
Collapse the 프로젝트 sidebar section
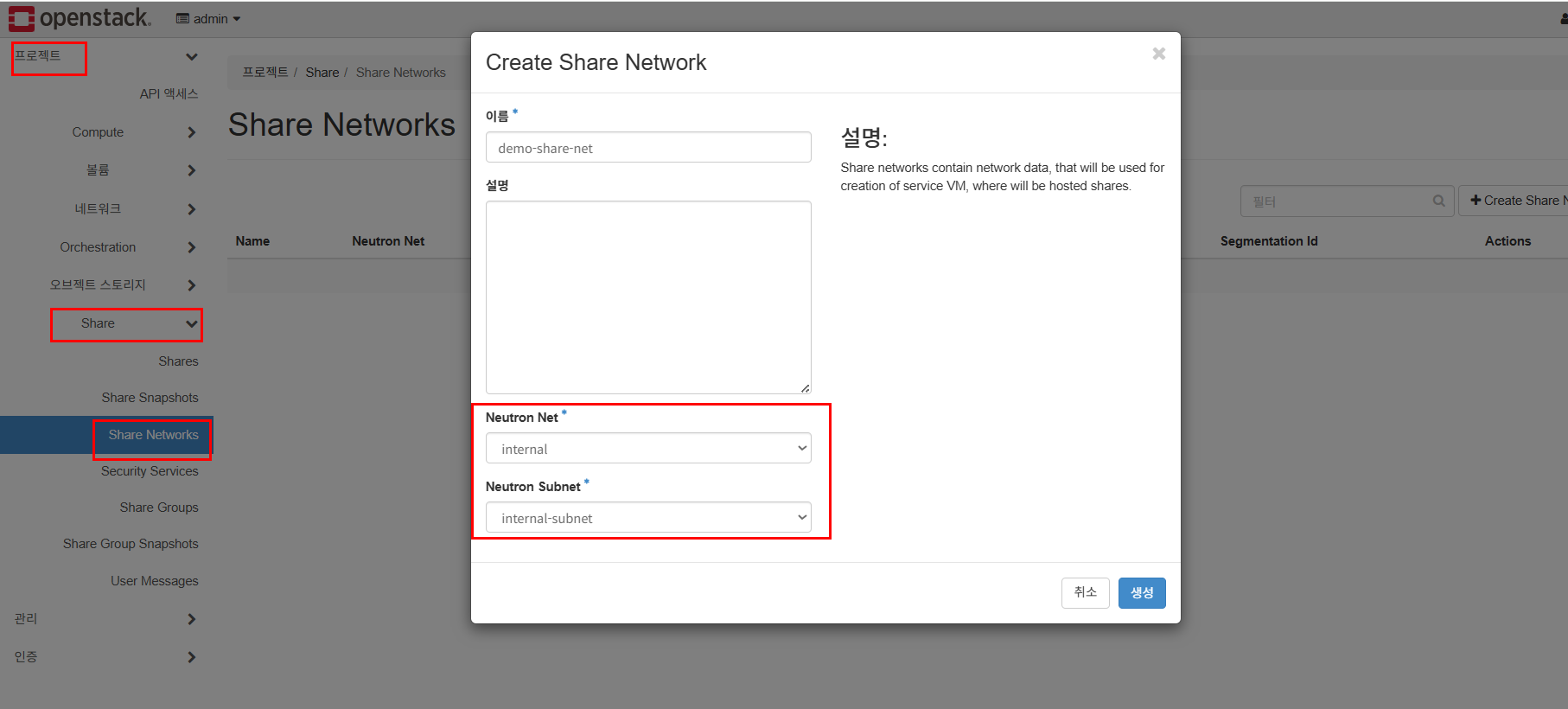(106, 56)
